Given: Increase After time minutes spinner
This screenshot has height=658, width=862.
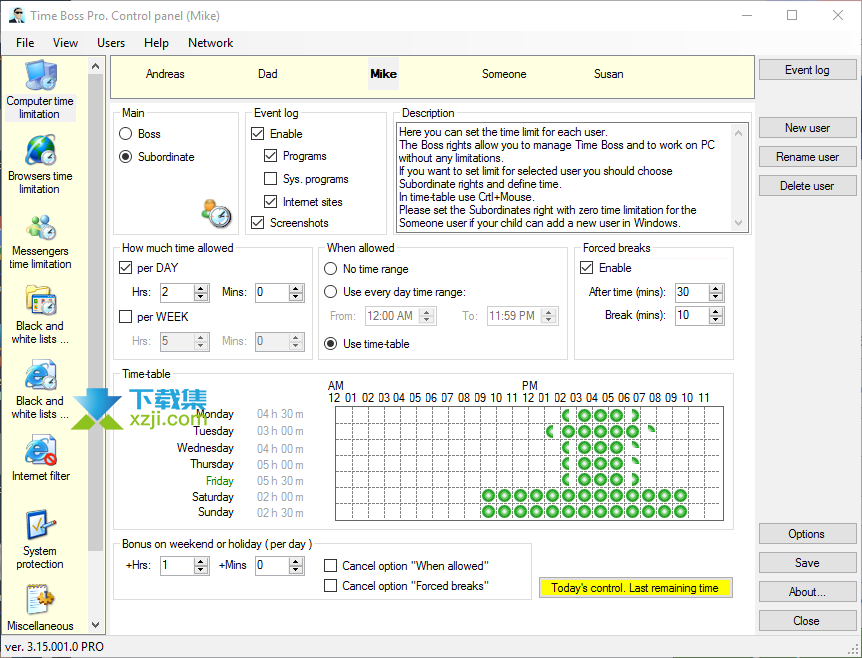Looking at the screenshot, I should (x=716, y=288).
